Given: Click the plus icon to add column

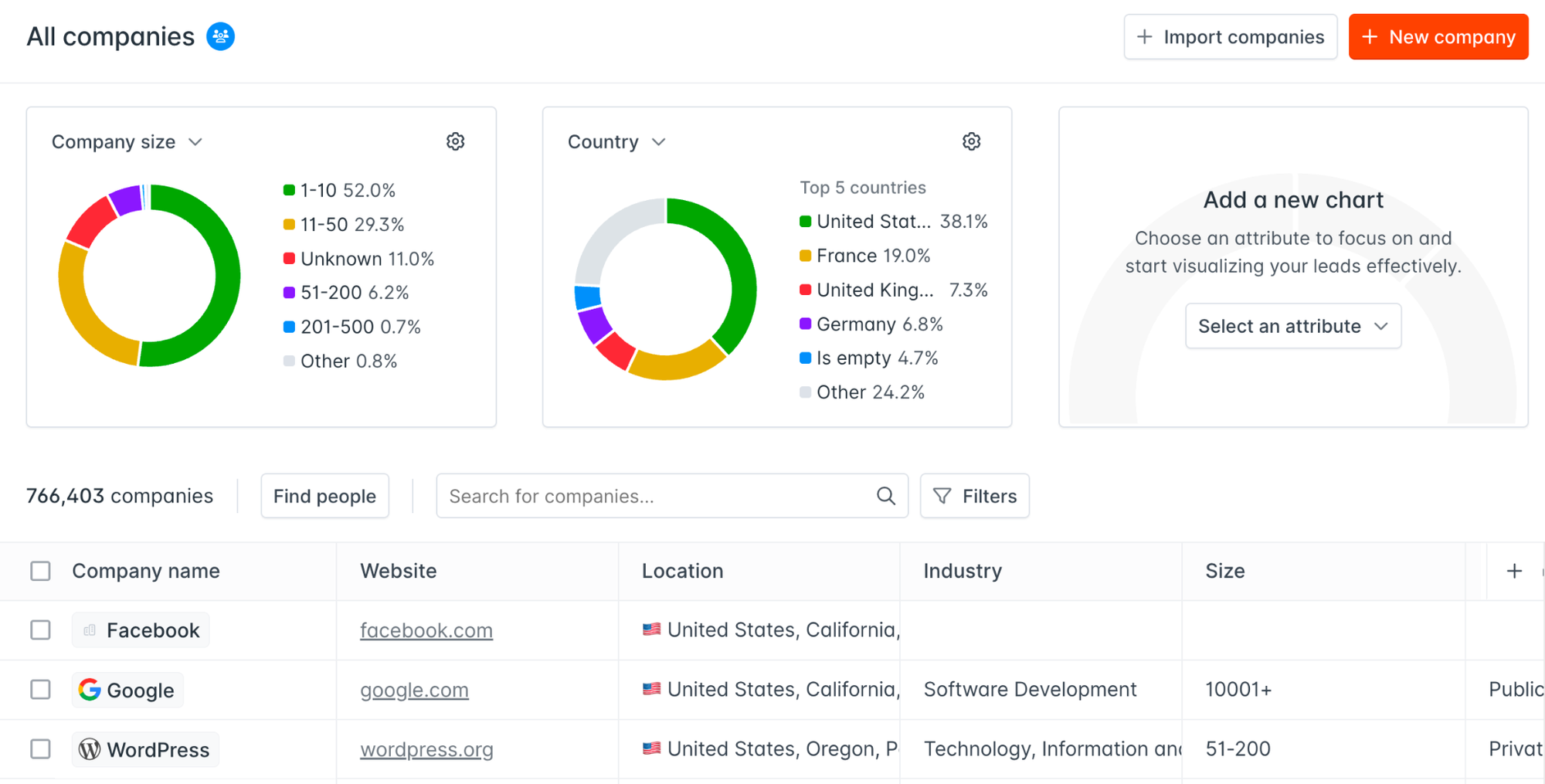Looking at the screenshot, I should [x=1514, y=571].
